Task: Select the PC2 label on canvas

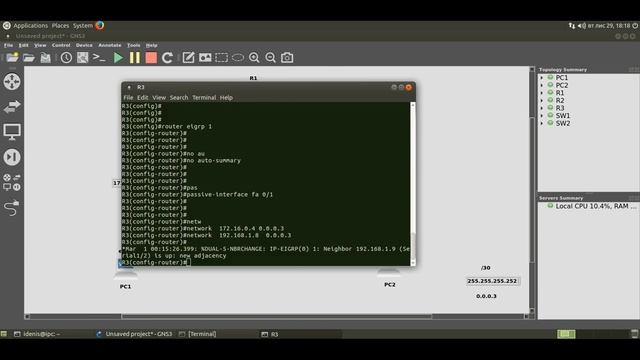Action: click(390, 284)
